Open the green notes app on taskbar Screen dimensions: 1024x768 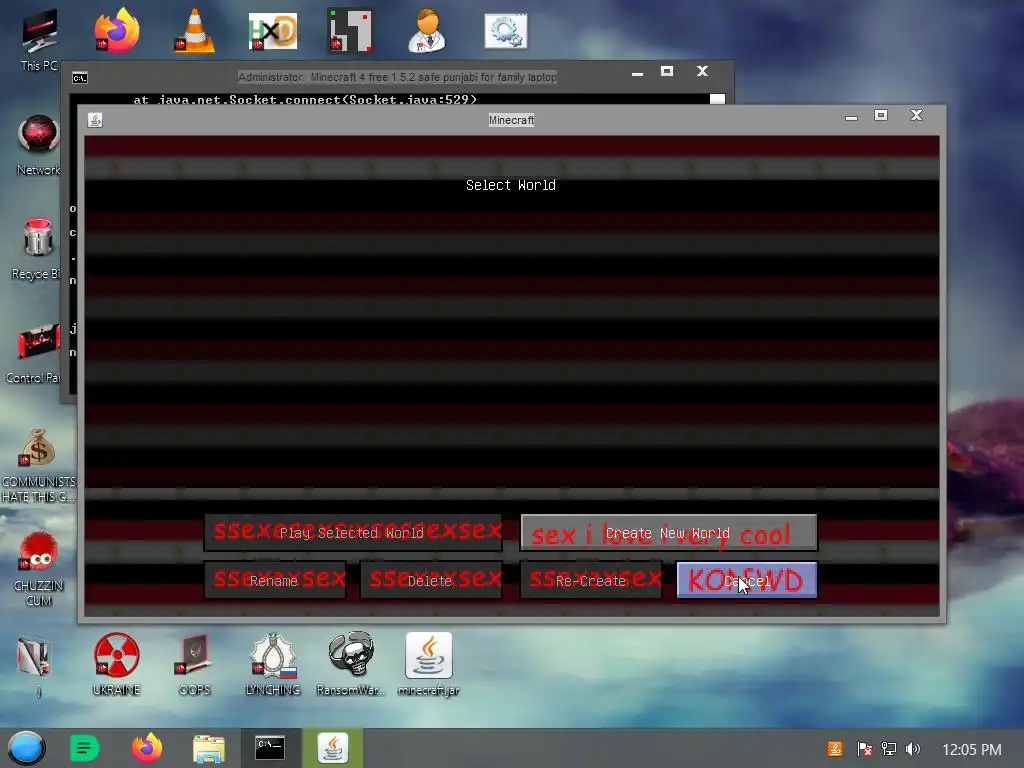85,748
